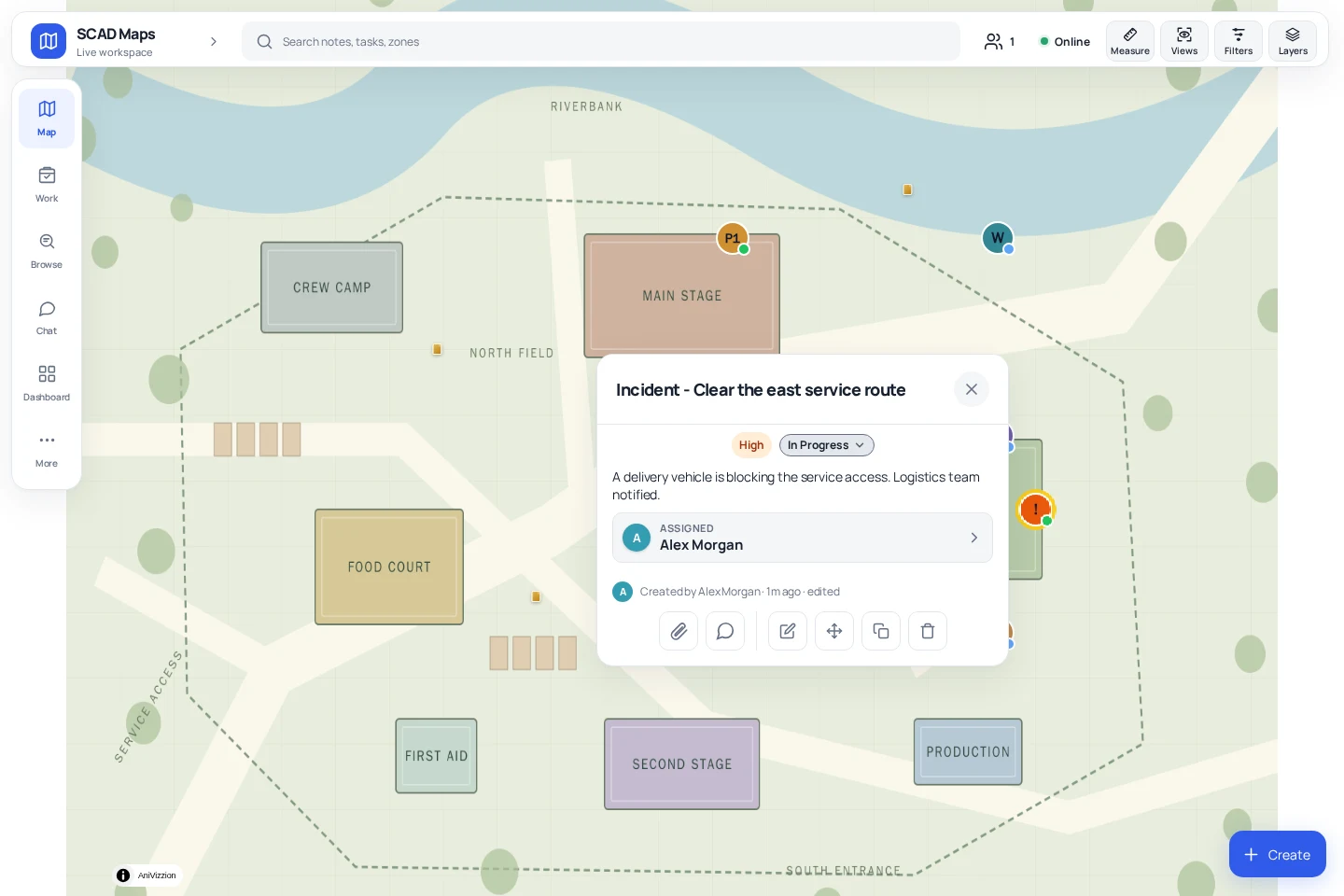Select the Crew Camp zone
This screenshot has width=1344, height=896.
pyautogui.click(x=332, y=287)
